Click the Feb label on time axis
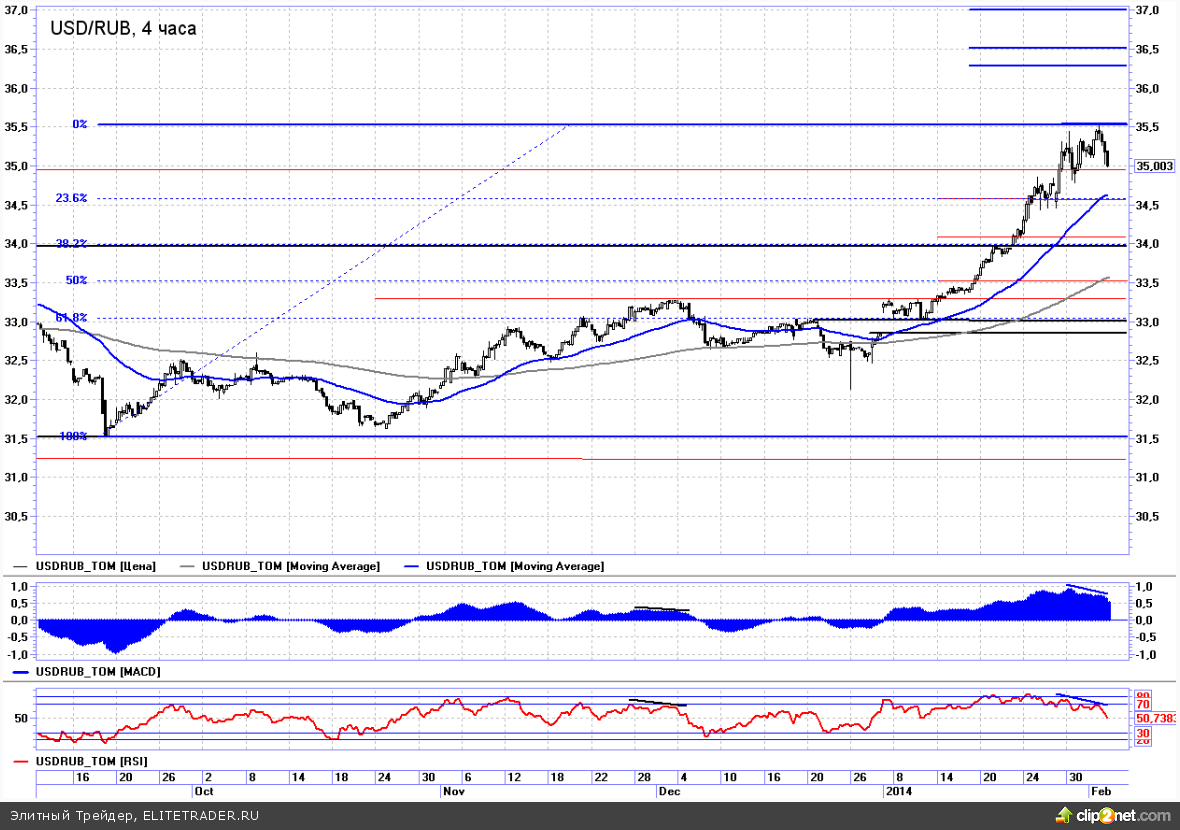The height and width of the screenshot is (830, 1180). tap(1098, 790)
